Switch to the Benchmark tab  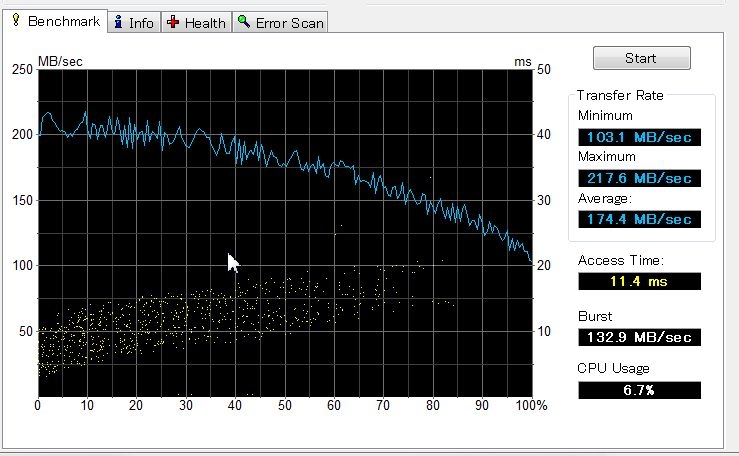[x=55, y=21]
